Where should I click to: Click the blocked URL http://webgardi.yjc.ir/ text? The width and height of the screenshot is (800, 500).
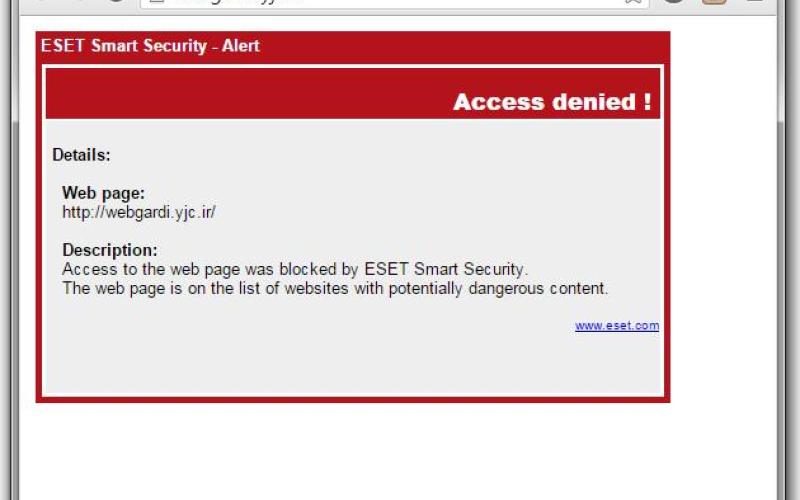point(139,212)
